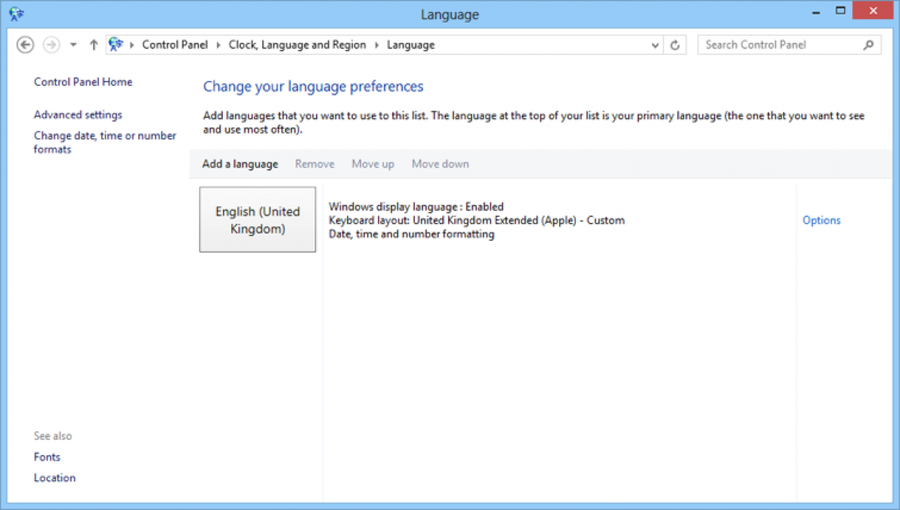Click the search magnifier icon
This screenshot has width=900, height=510.
pyautogui.click(x=868, y=45)
